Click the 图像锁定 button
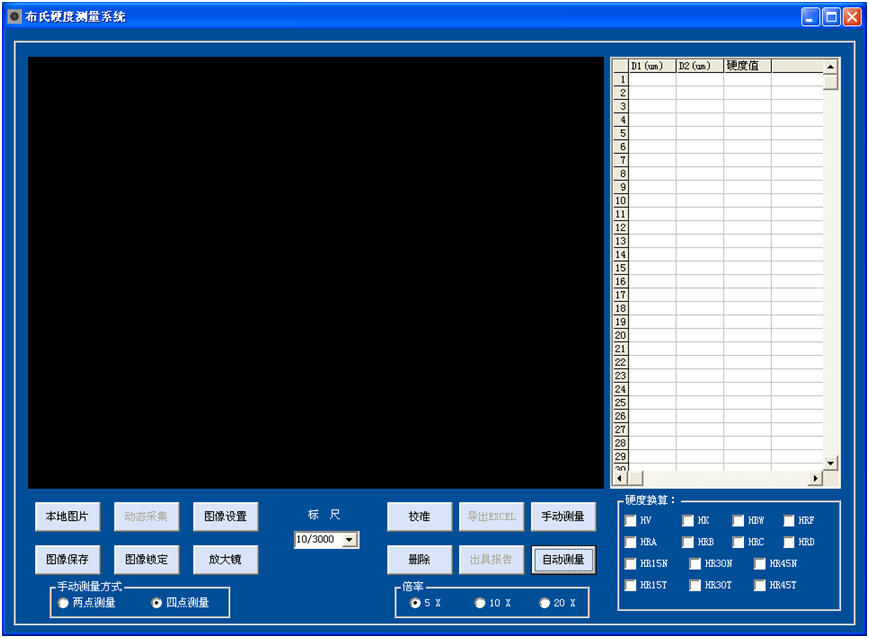869x638 pixels. (146, 559)
